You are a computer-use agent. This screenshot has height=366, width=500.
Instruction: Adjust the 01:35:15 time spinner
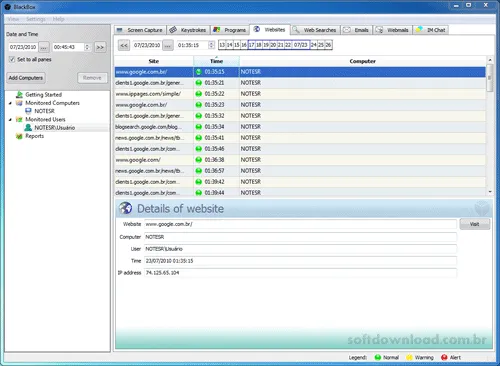click(x=211, y=45)
